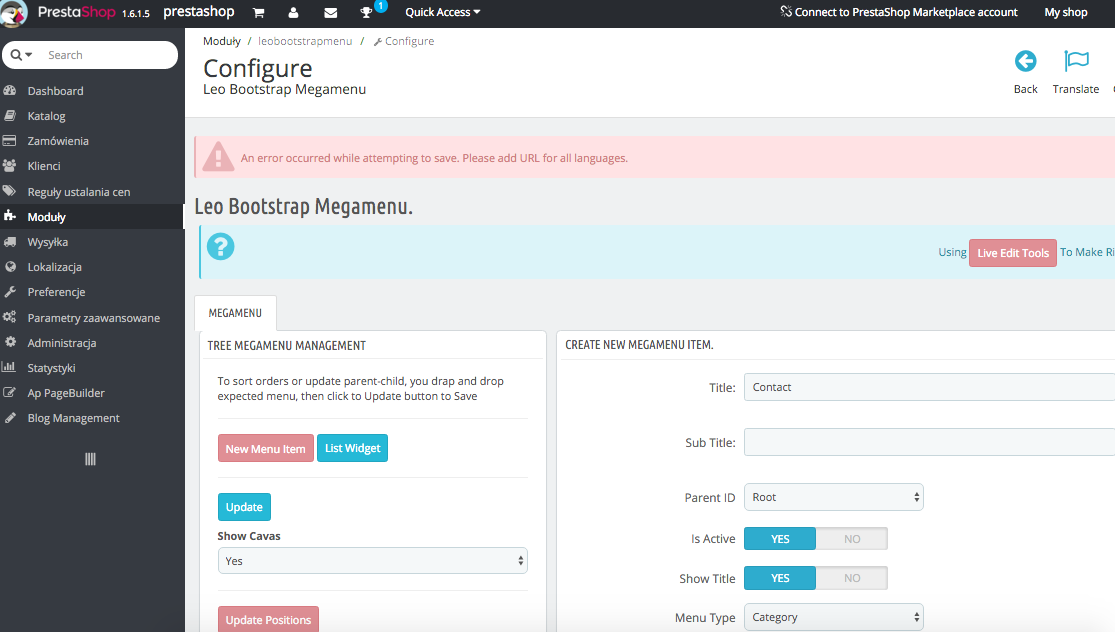This screenshot has width=1115, height=632.
Task: Click the Moduły puzzle icon
Action: [10, 215]
